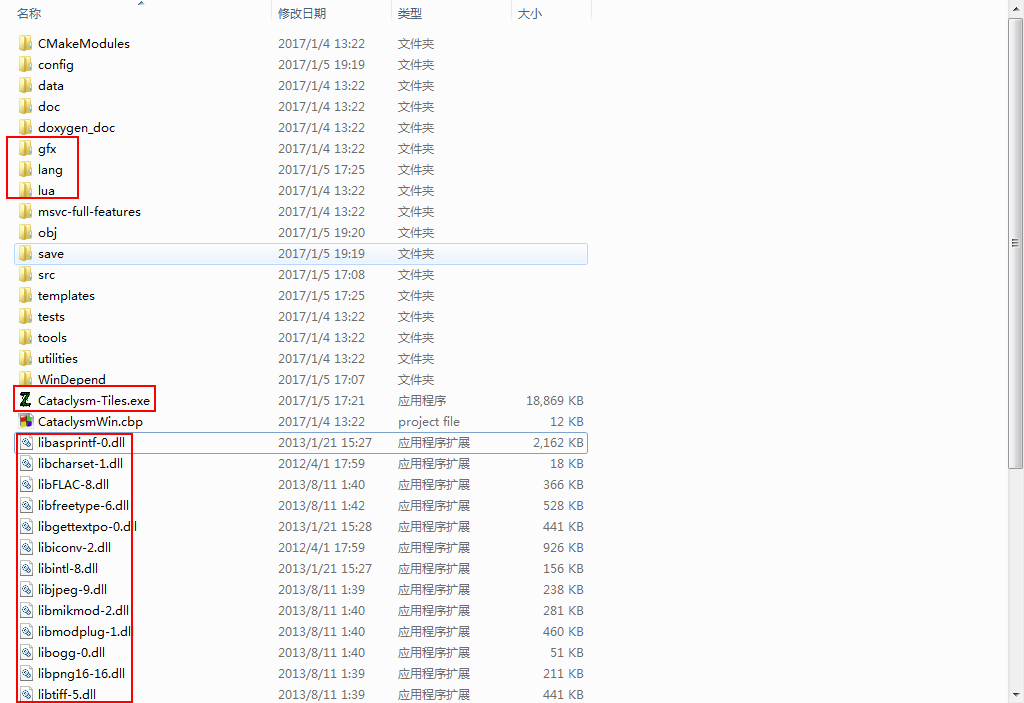Click the date 2017/1/5 19:20 of obj
The image size is (1024, 703).
coord(321,233)
